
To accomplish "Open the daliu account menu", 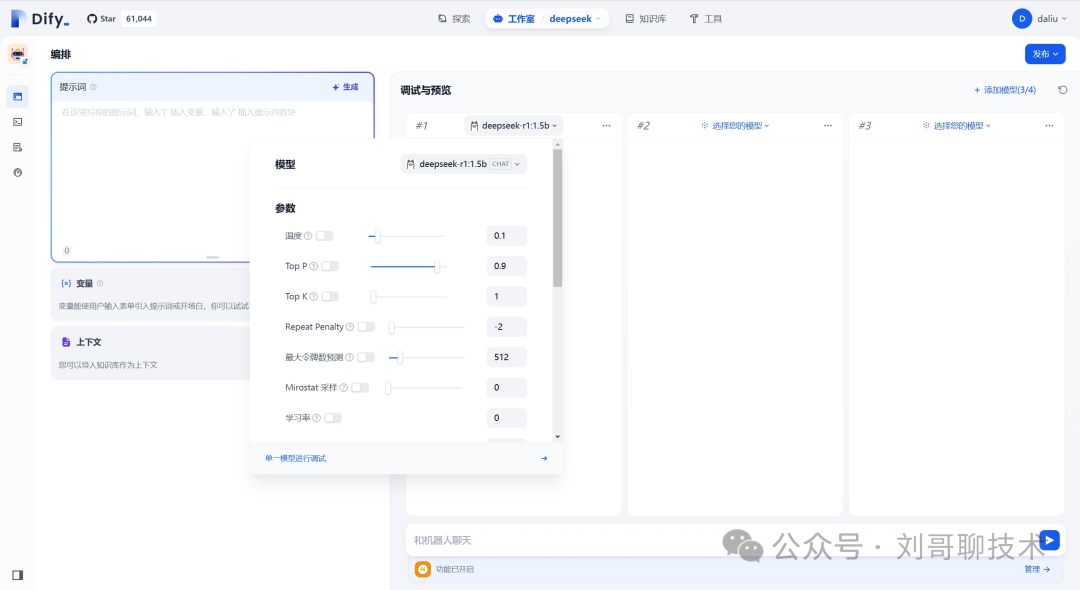I will 1052,19.
